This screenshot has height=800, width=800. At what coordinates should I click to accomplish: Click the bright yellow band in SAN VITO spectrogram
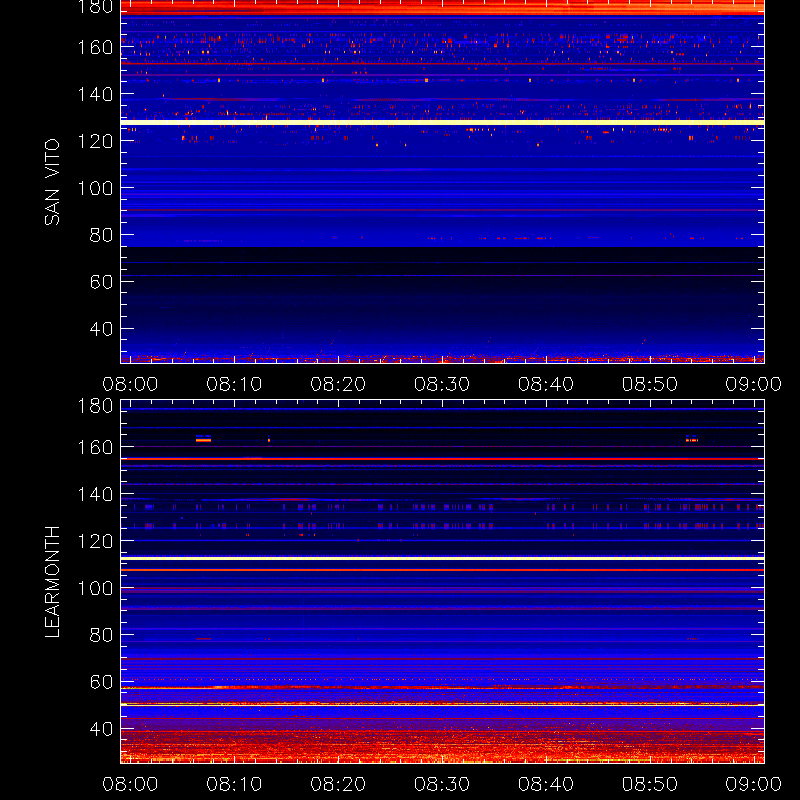tap(442, 122)
